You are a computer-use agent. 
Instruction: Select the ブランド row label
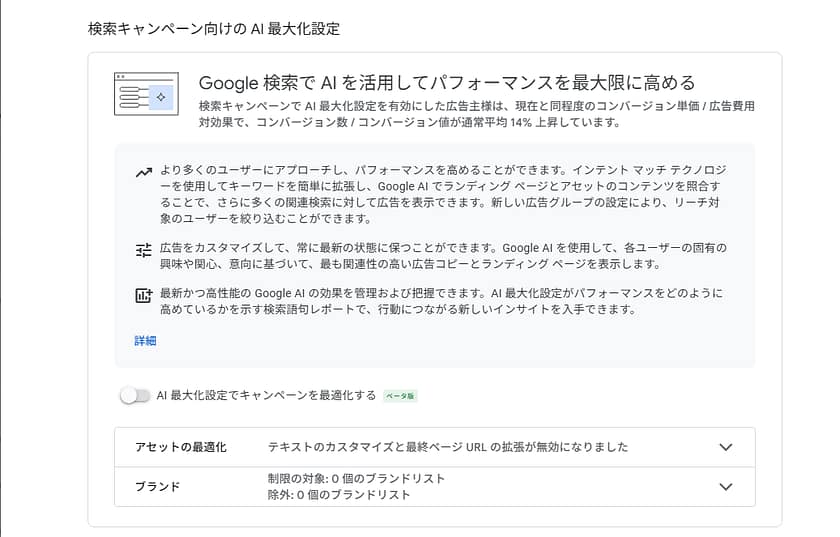pos(157,487)
